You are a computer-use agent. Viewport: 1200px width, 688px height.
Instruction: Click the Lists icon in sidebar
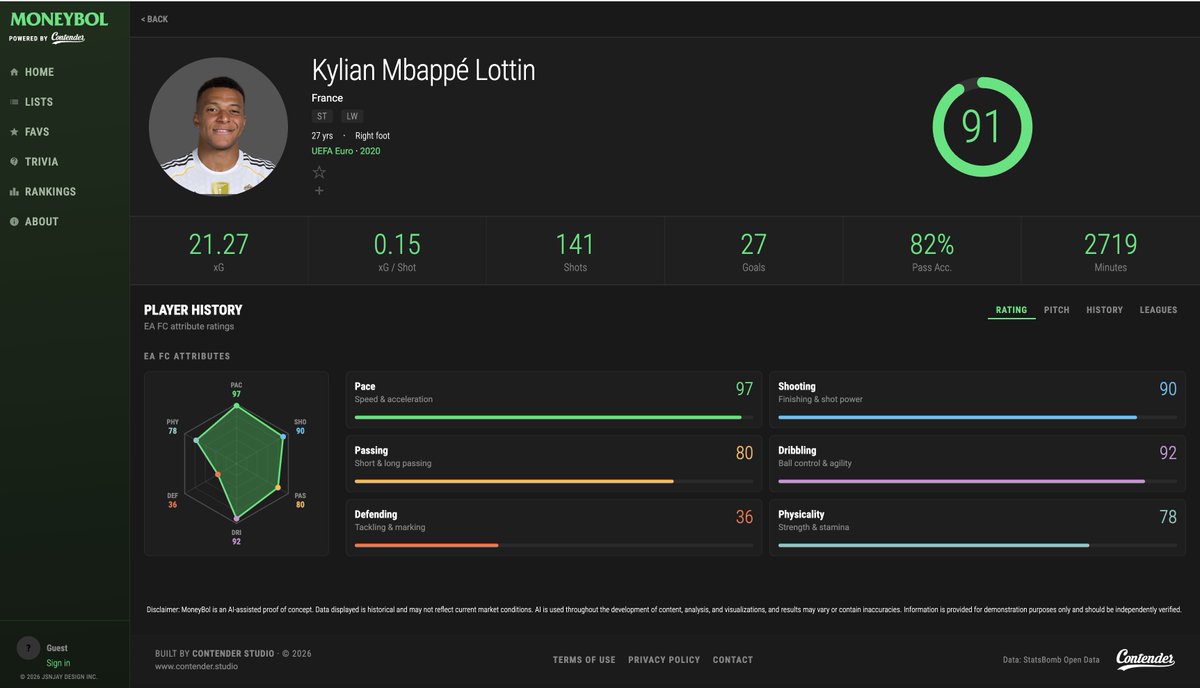tap(14, 102)
